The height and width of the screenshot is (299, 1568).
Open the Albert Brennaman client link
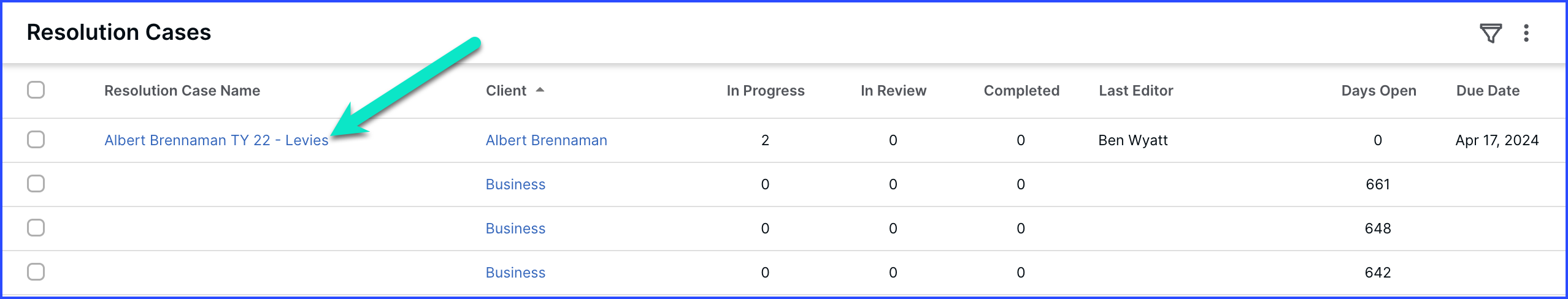(x=546, y=140)
